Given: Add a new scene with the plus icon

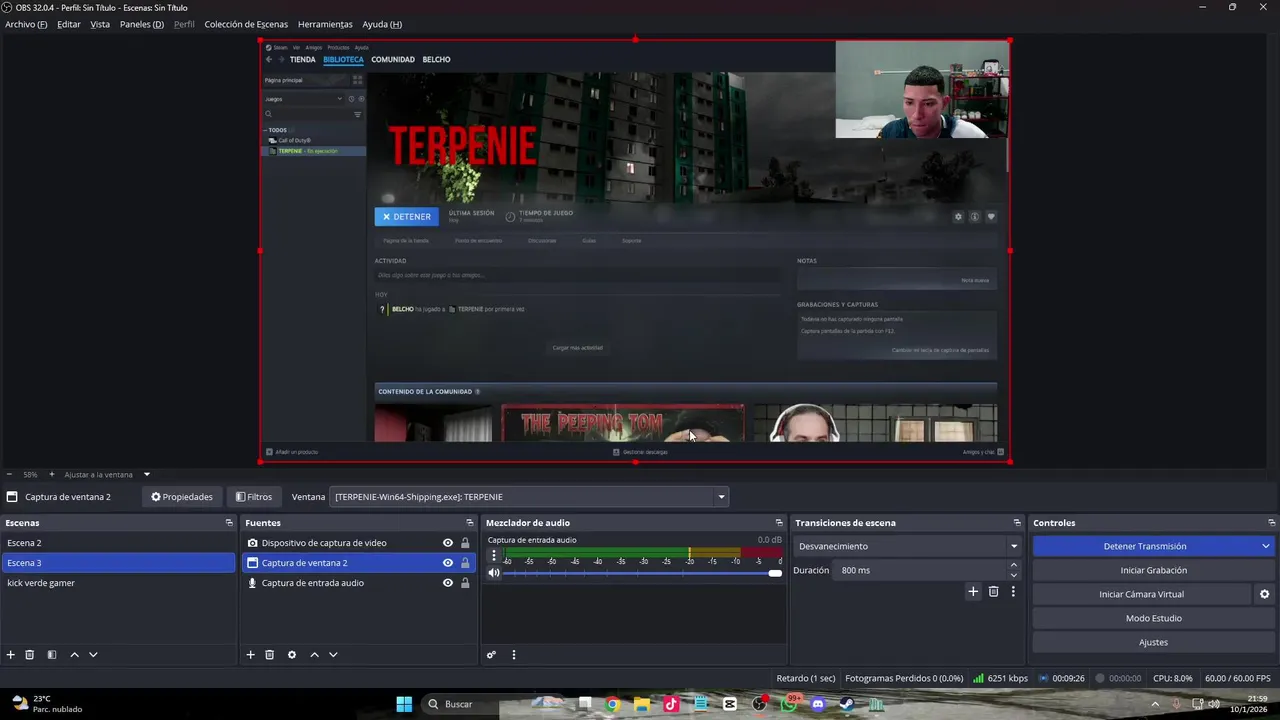Looking at the screenshot, I should (x=11, y=655).
